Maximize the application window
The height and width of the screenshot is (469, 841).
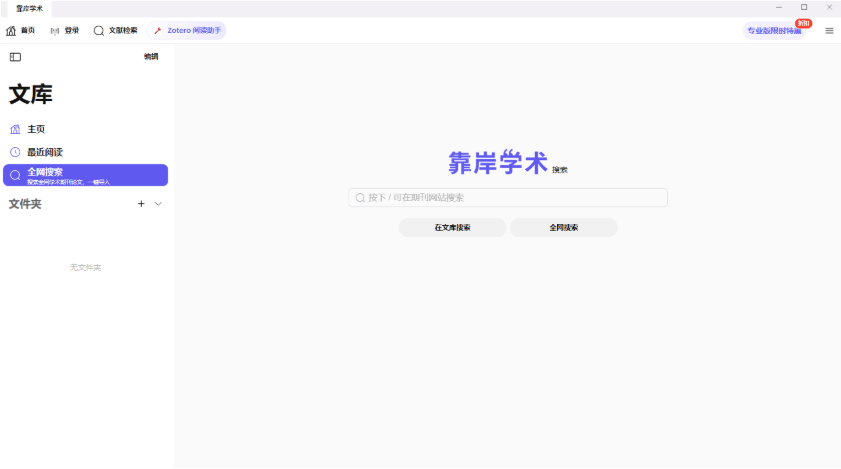pos(804,8)
